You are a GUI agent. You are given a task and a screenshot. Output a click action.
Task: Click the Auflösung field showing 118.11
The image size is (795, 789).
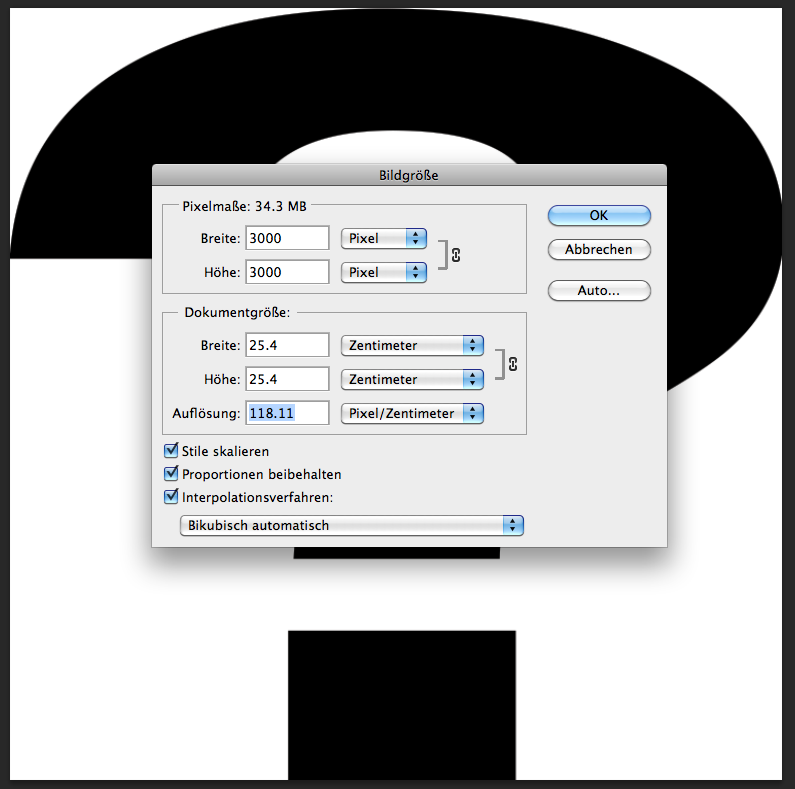click(287, 413)
